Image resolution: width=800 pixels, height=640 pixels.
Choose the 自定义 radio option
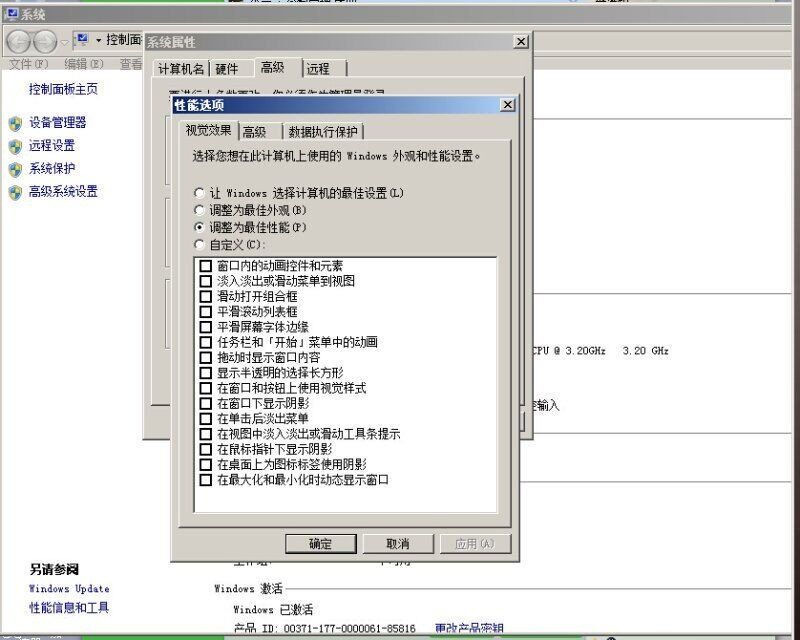click(x=200, y=245)
